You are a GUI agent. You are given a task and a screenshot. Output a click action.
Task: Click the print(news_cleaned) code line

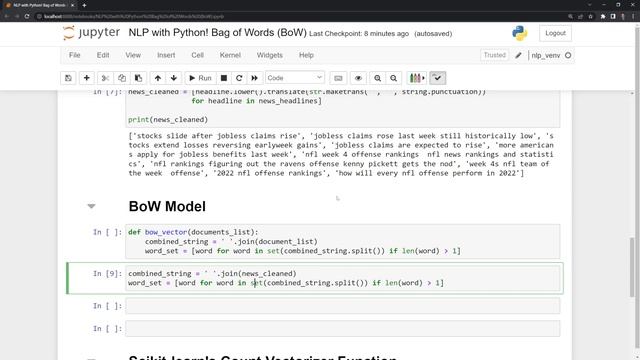point(168,120)
